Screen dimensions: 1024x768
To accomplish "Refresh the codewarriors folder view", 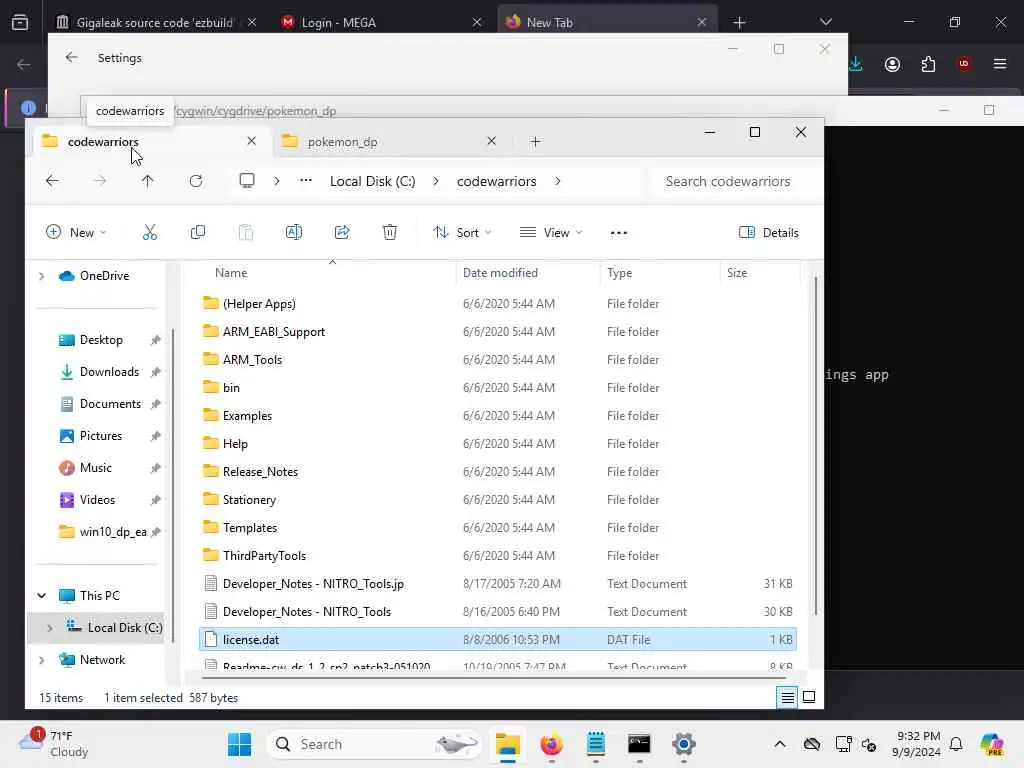I will click(196, 181).
